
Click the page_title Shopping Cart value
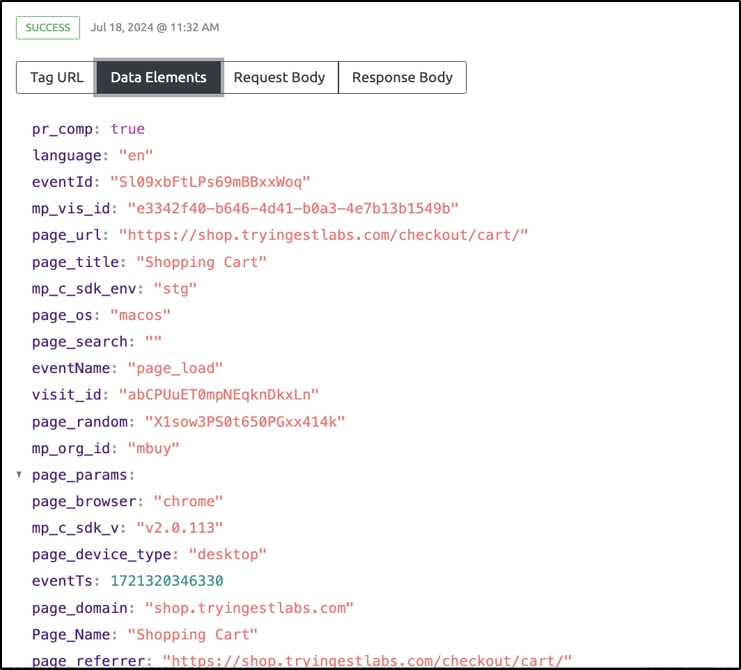tap(204, 262)
